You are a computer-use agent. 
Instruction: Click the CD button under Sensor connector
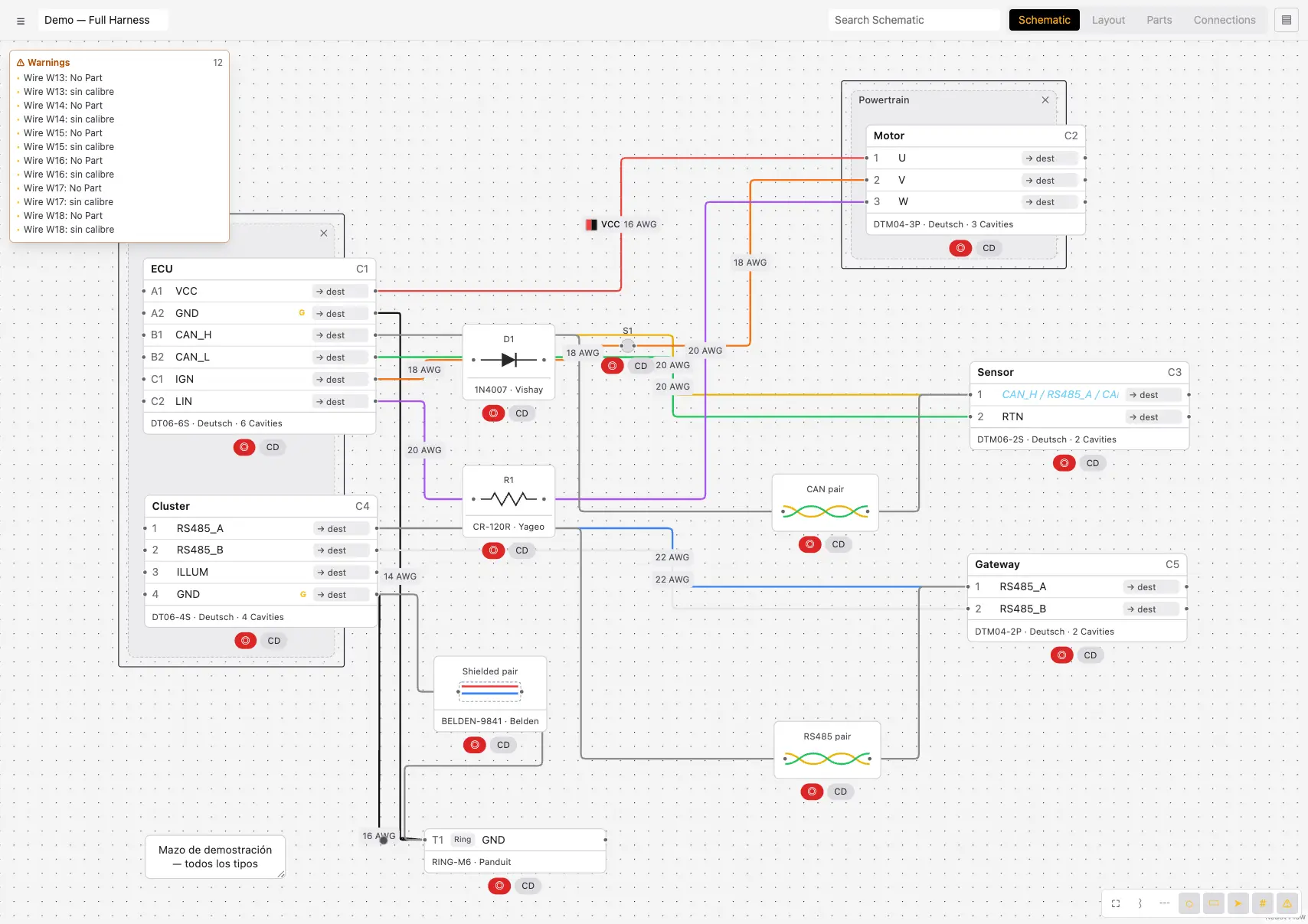(1093, 463)
